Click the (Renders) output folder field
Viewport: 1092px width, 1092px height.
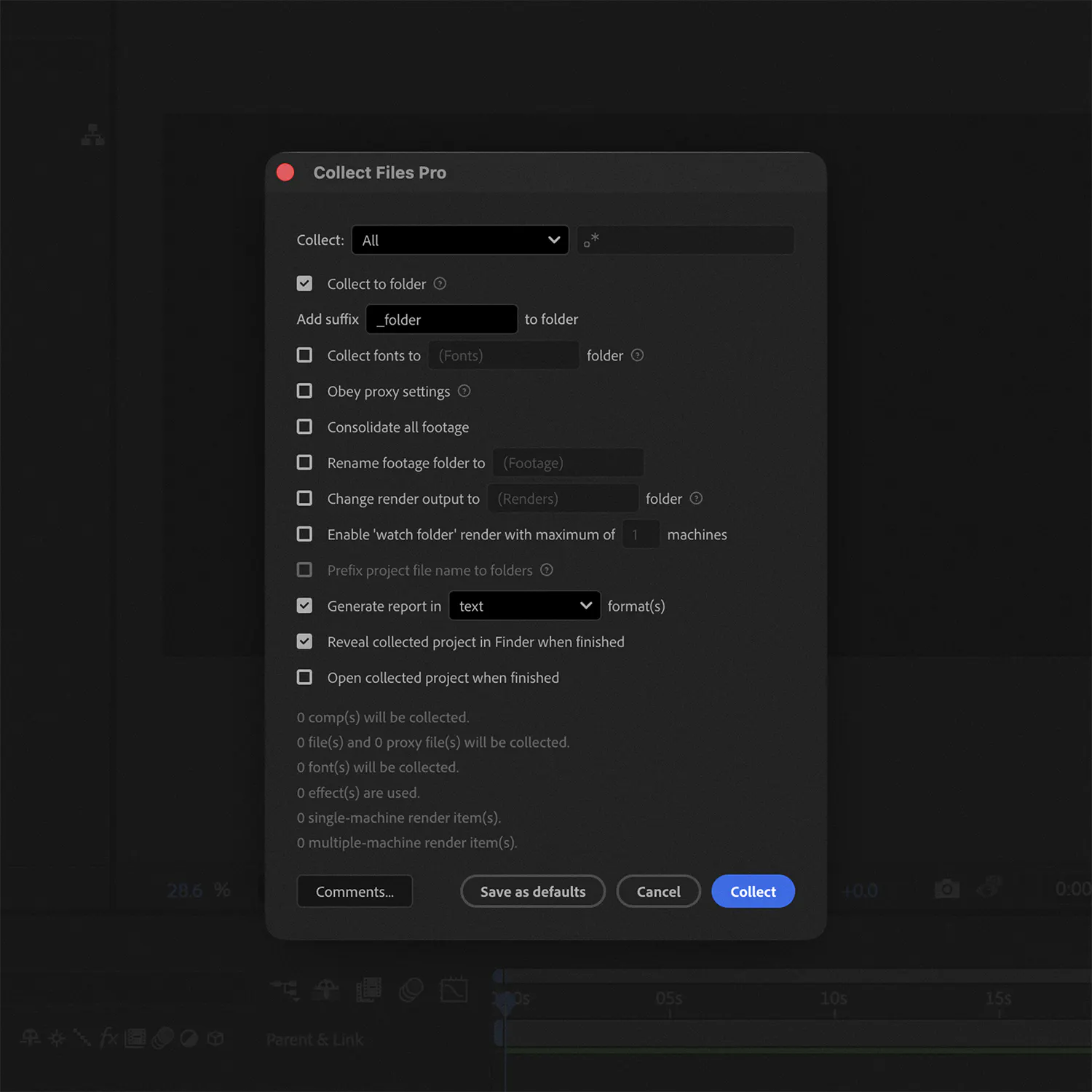(563, 499)
